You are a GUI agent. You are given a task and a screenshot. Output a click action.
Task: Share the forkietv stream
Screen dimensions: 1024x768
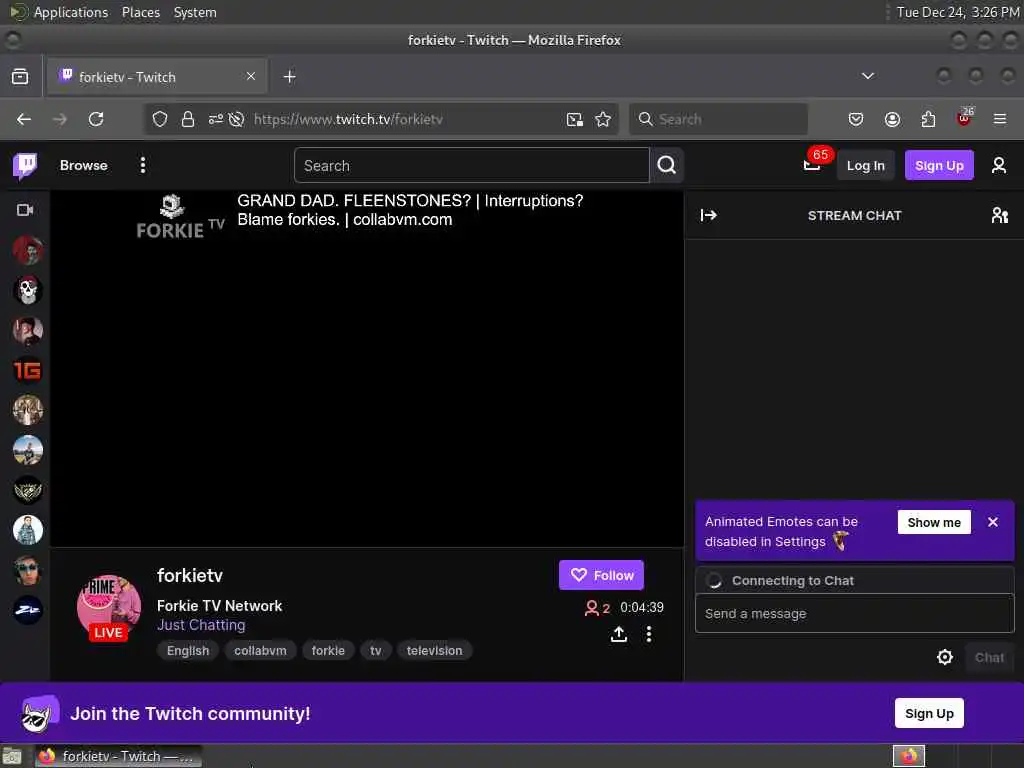(618, 634)
